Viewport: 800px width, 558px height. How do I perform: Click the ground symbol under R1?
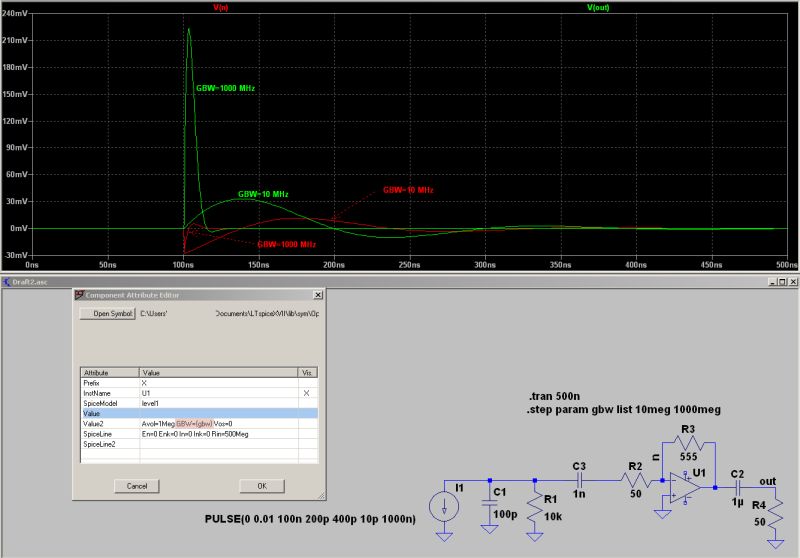point(535,536)
